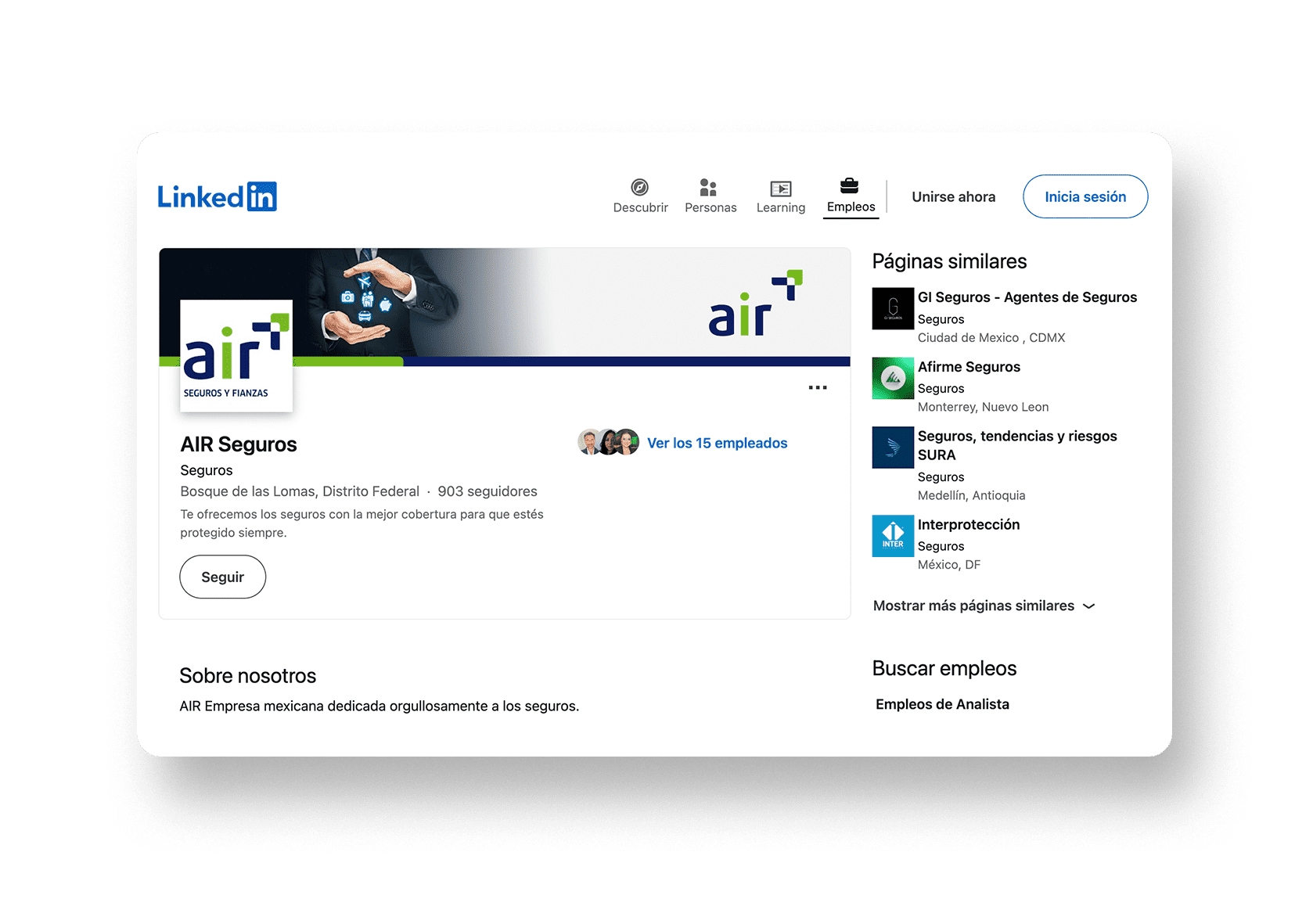Toggle Seguir to follow AIR Seguros
1313x924 pixels.
pyautogui.click(x=222, y=577)
